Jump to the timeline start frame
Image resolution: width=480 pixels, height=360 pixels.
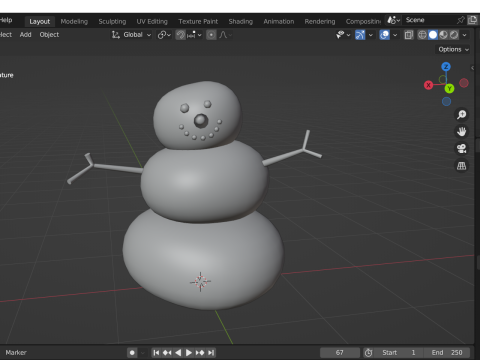(156, 353)
